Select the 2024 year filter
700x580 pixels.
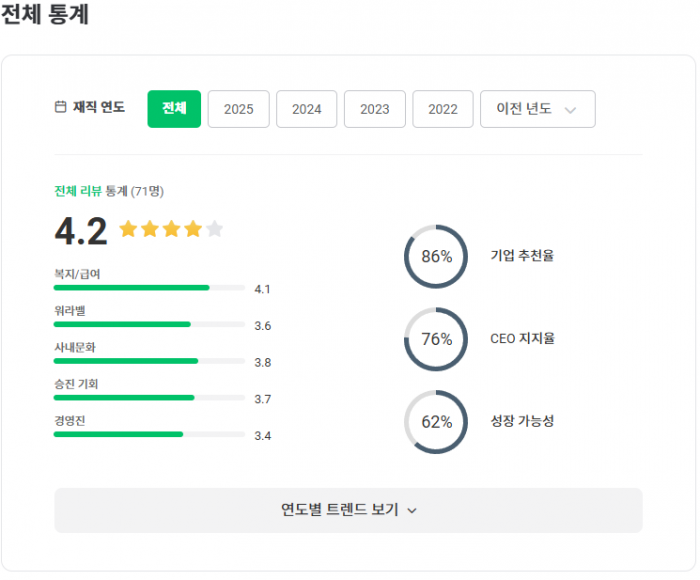pos(306,109)
